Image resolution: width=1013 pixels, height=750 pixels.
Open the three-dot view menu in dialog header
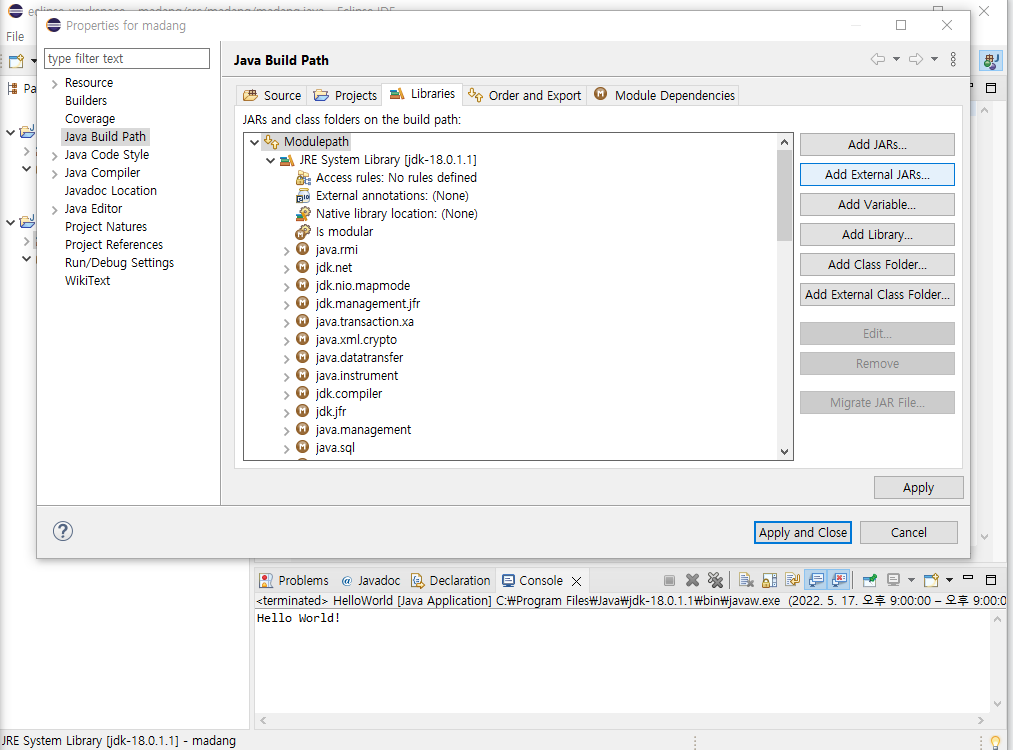pyautogui.click(x=953, y=59)
